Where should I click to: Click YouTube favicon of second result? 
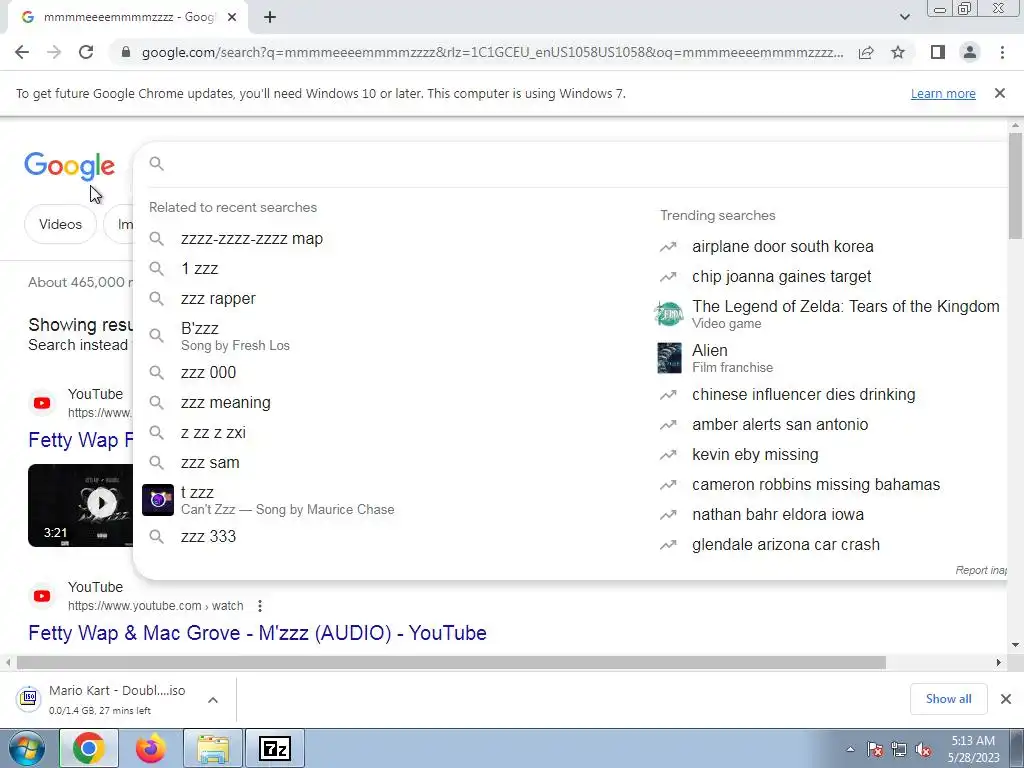click(42, 596)
